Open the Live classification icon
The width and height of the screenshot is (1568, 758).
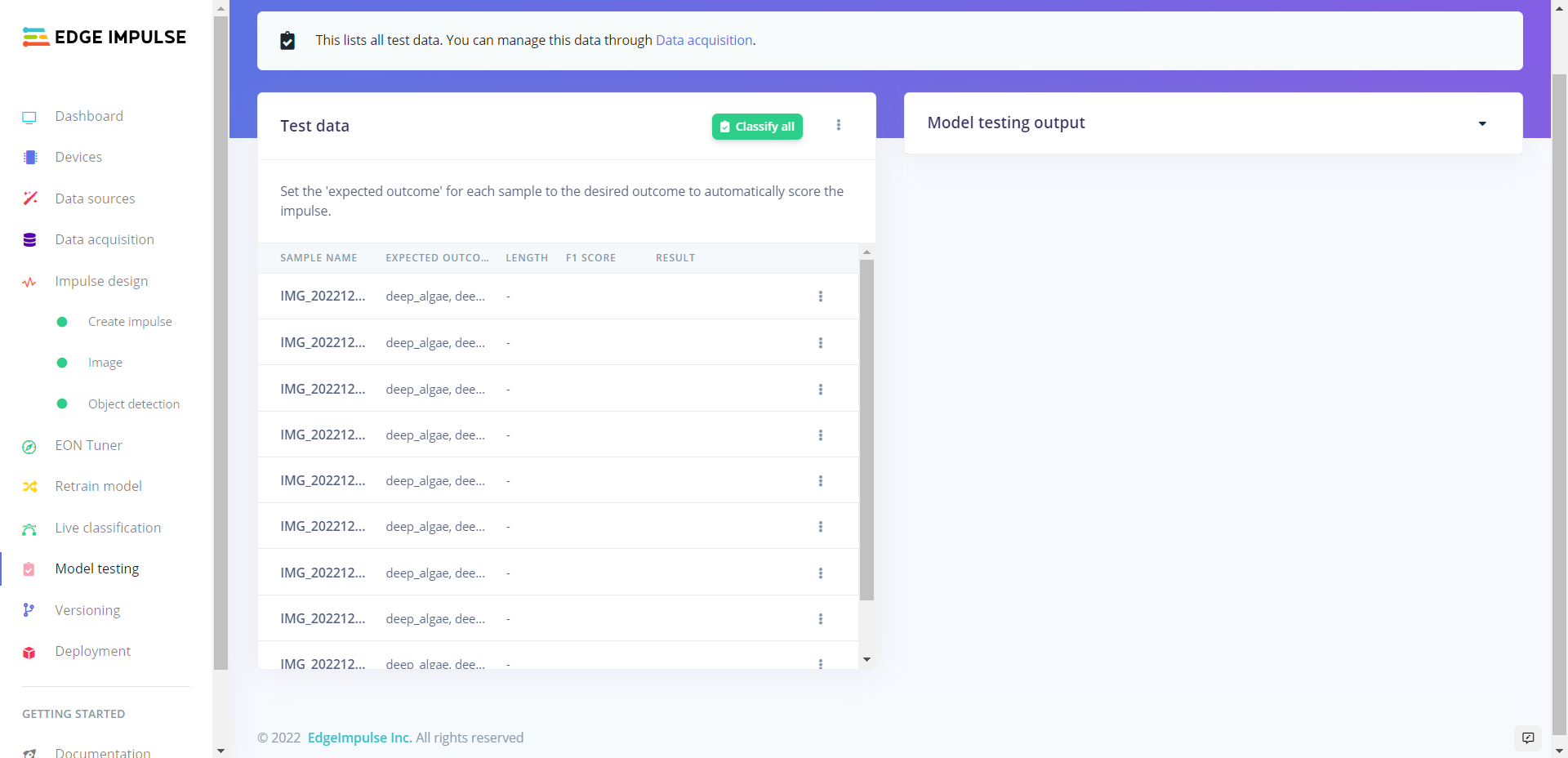point(29,529)
